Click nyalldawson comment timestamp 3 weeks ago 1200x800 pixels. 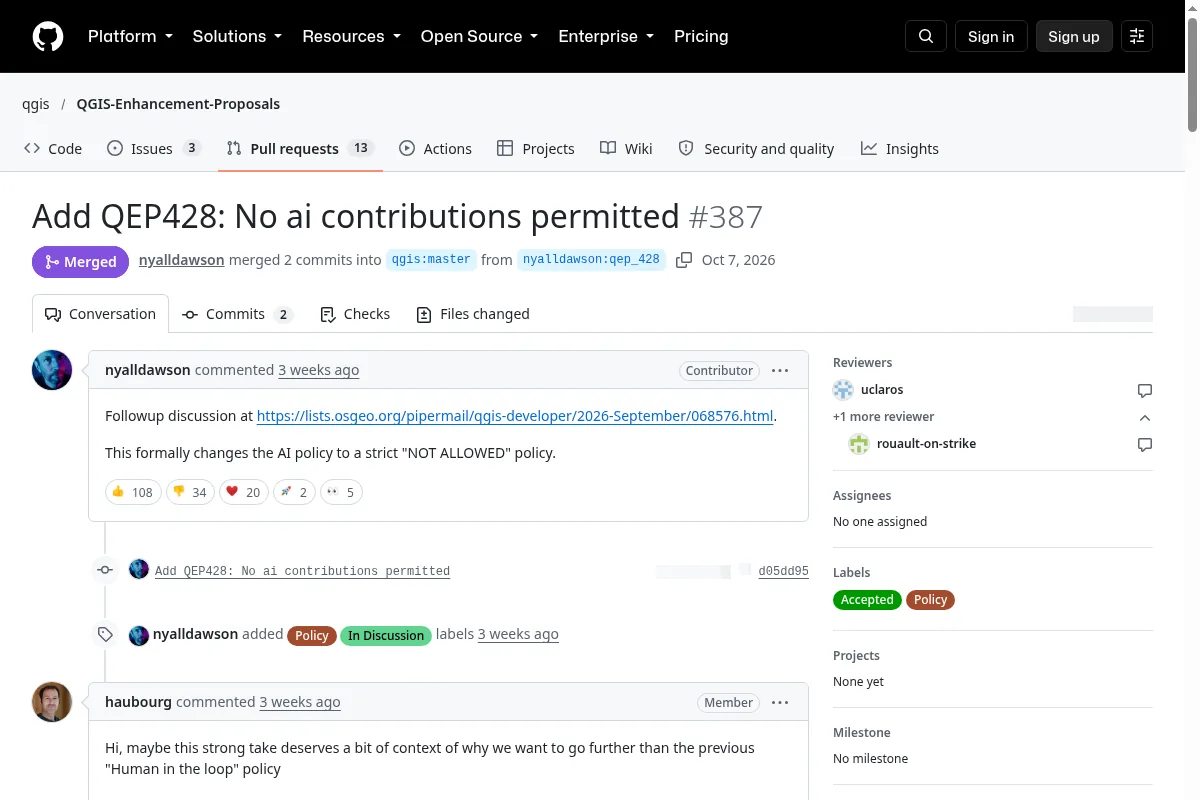point(318,370)
